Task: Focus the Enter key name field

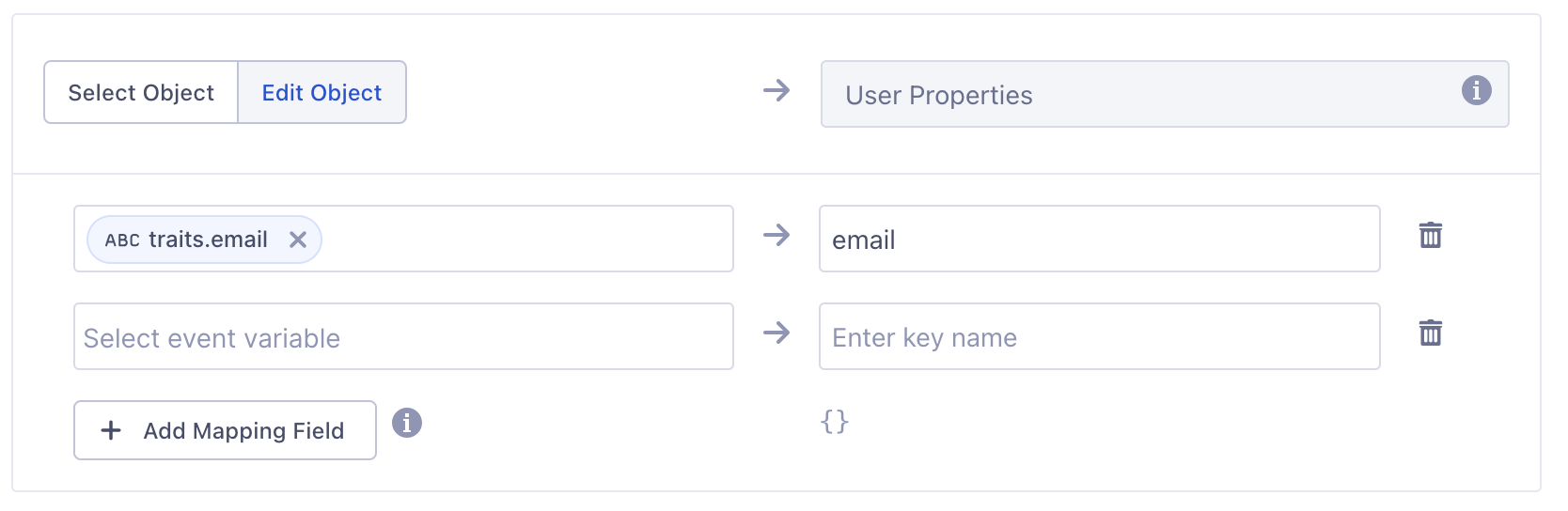Action: 1098,337
